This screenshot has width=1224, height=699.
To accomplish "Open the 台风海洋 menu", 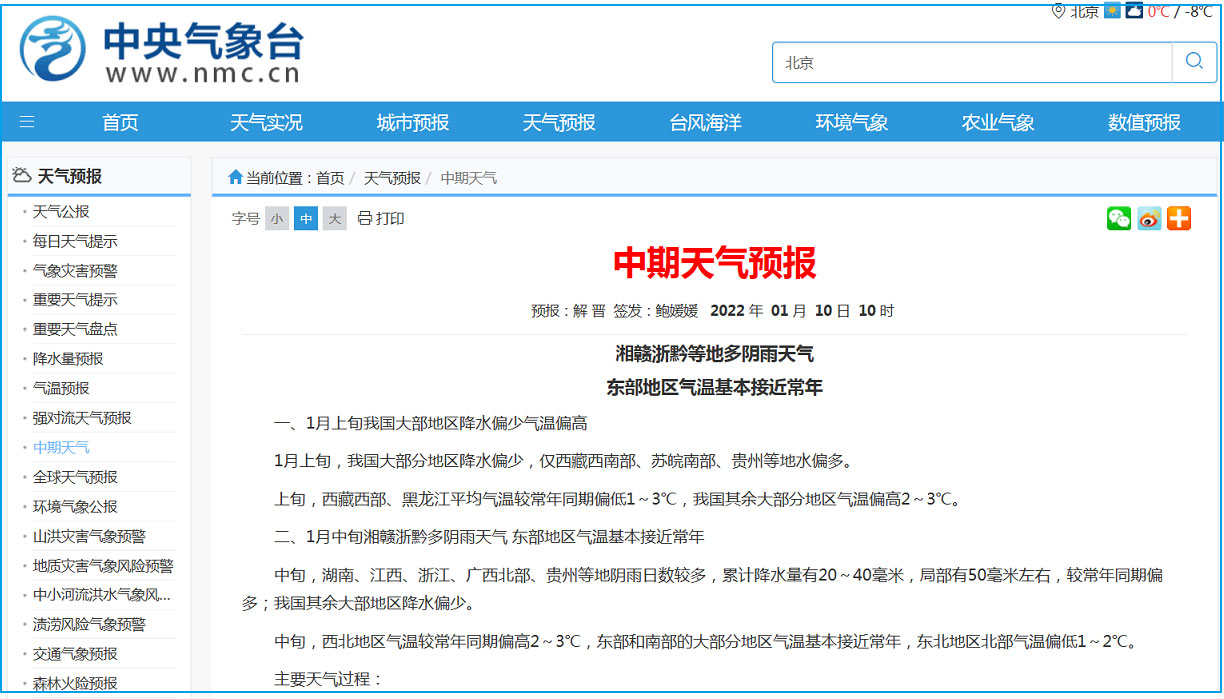I will pyautogui.click(x=705, y=122).
